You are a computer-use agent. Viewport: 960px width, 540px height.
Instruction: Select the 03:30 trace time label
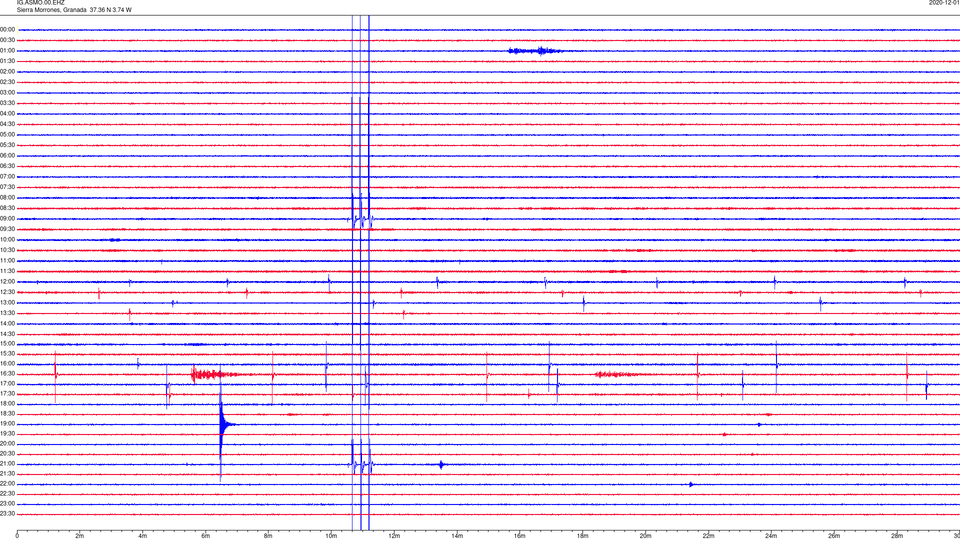(7, 103)
